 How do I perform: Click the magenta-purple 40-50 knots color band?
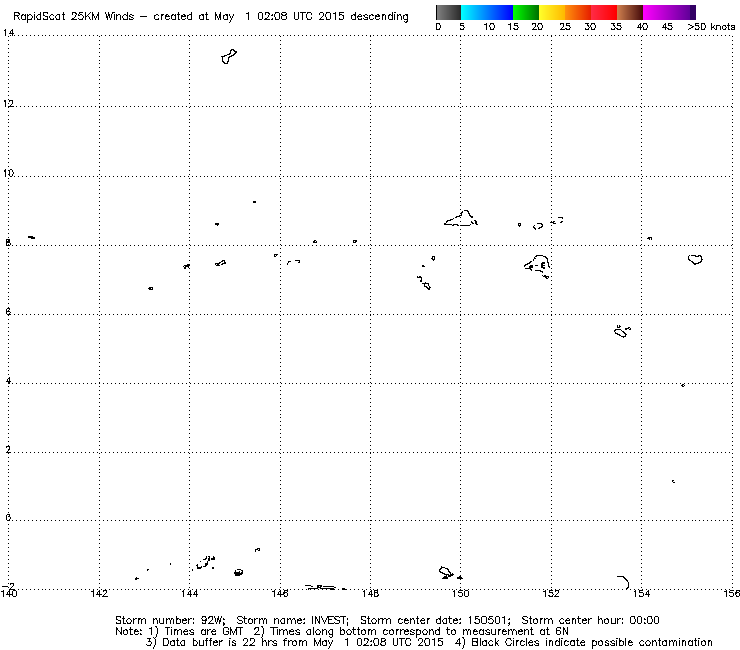[669, 12]
